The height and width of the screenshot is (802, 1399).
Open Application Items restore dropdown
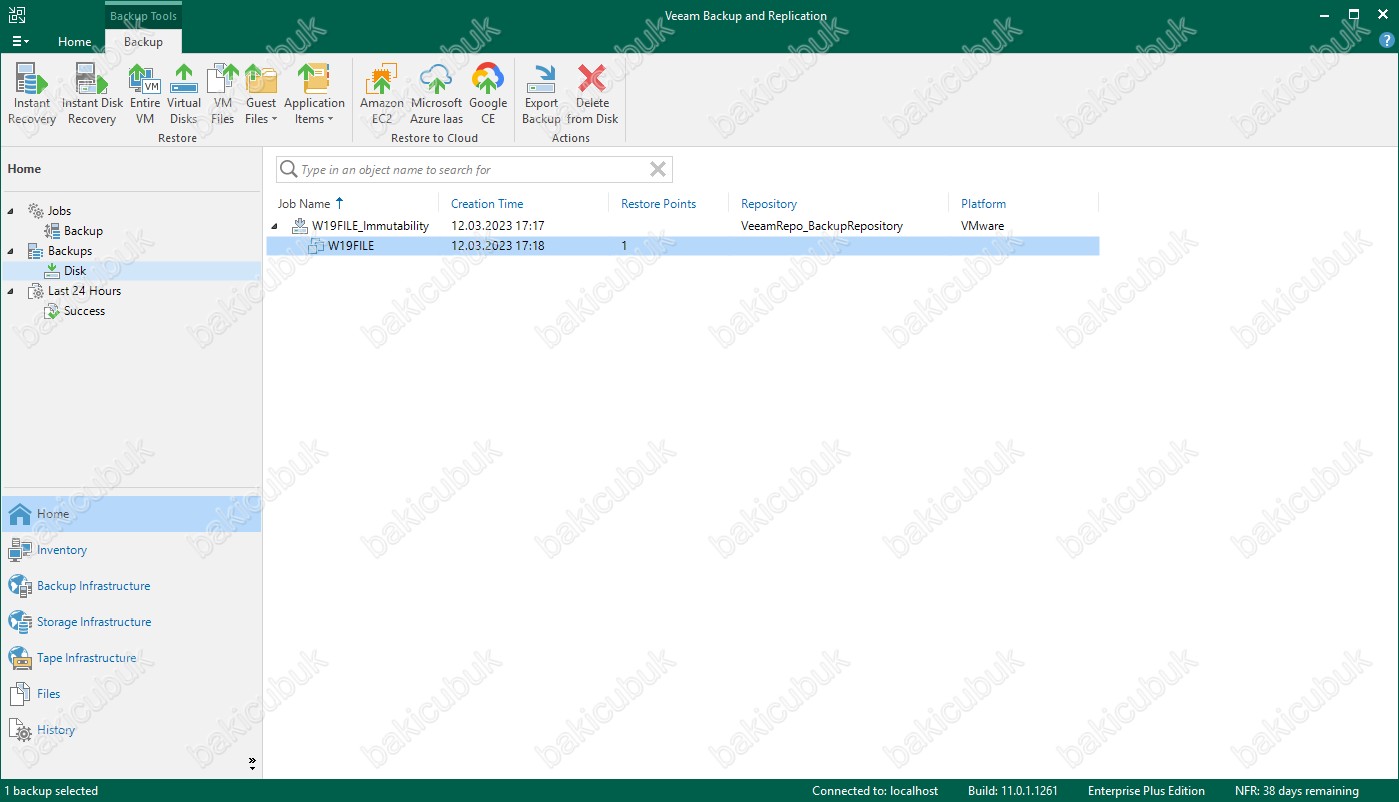point(314,94)
